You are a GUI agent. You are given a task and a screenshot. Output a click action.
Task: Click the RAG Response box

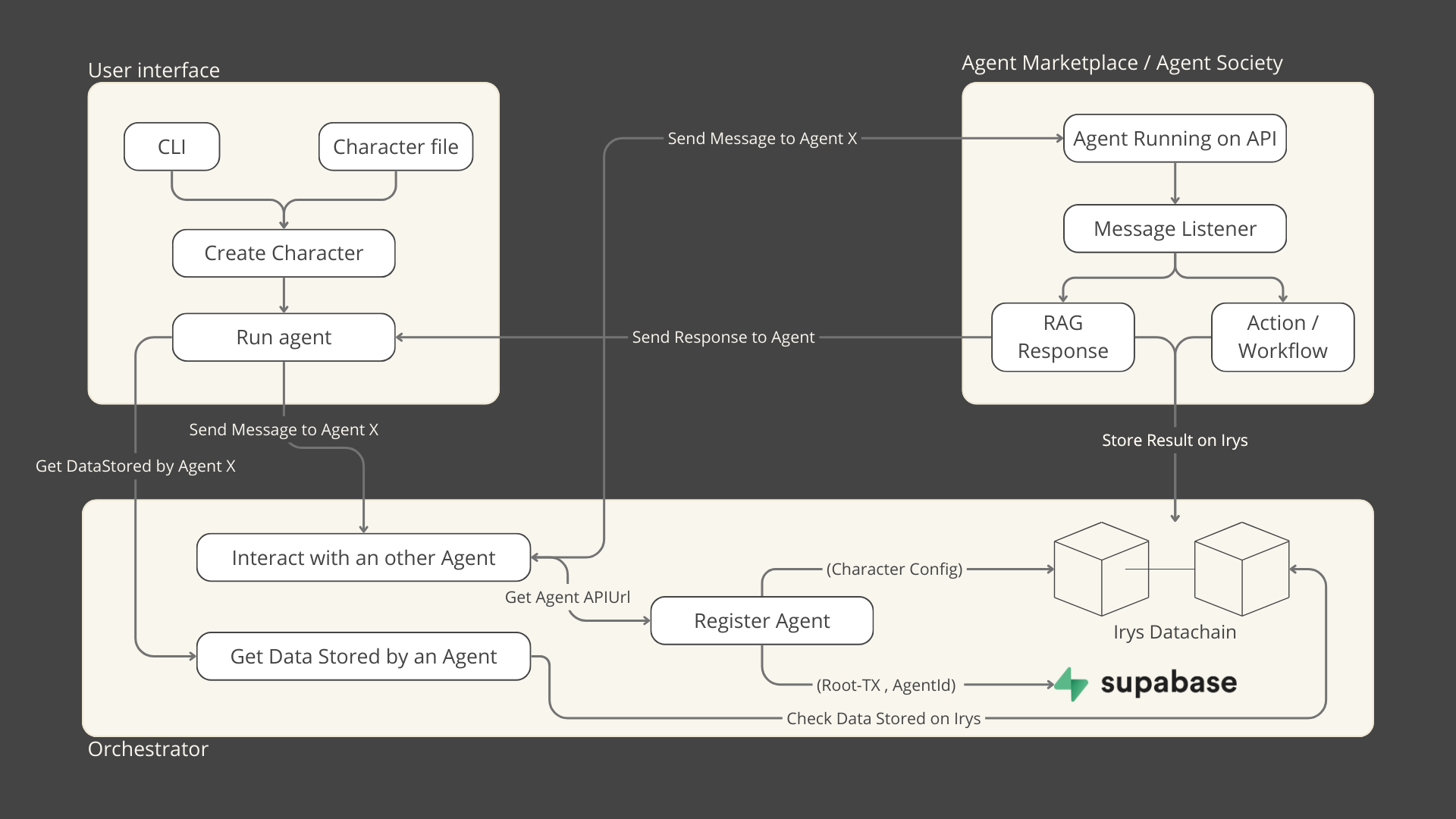pyautogui.click(x=1063, y=337)
